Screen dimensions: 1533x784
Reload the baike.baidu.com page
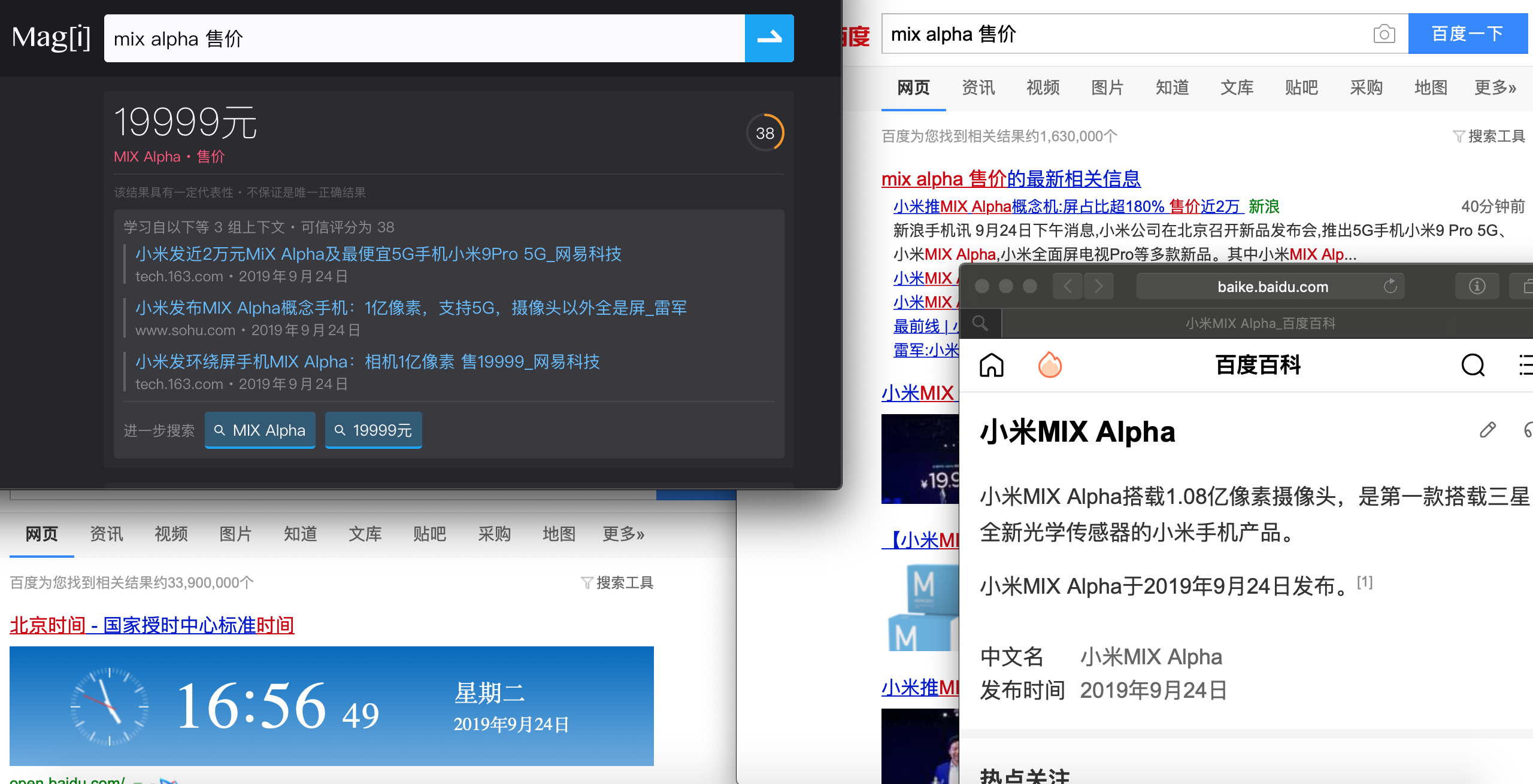pos(1390,287)
